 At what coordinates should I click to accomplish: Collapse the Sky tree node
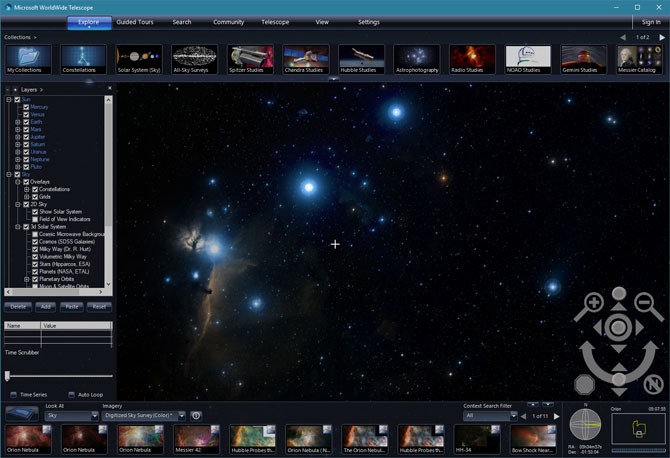click(x=9, y=174)
